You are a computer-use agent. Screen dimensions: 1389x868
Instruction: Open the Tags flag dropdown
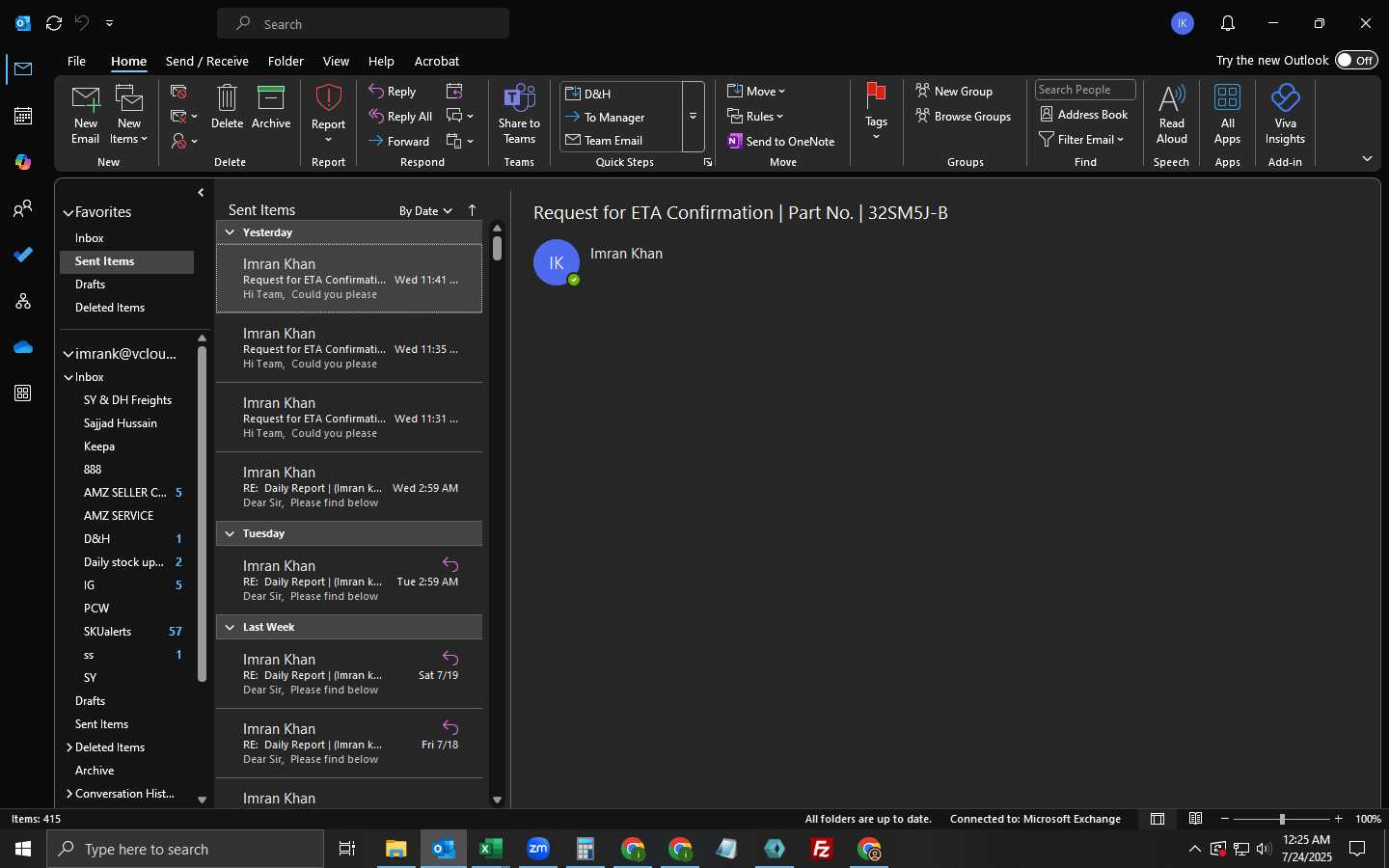[x=876, y=114]
